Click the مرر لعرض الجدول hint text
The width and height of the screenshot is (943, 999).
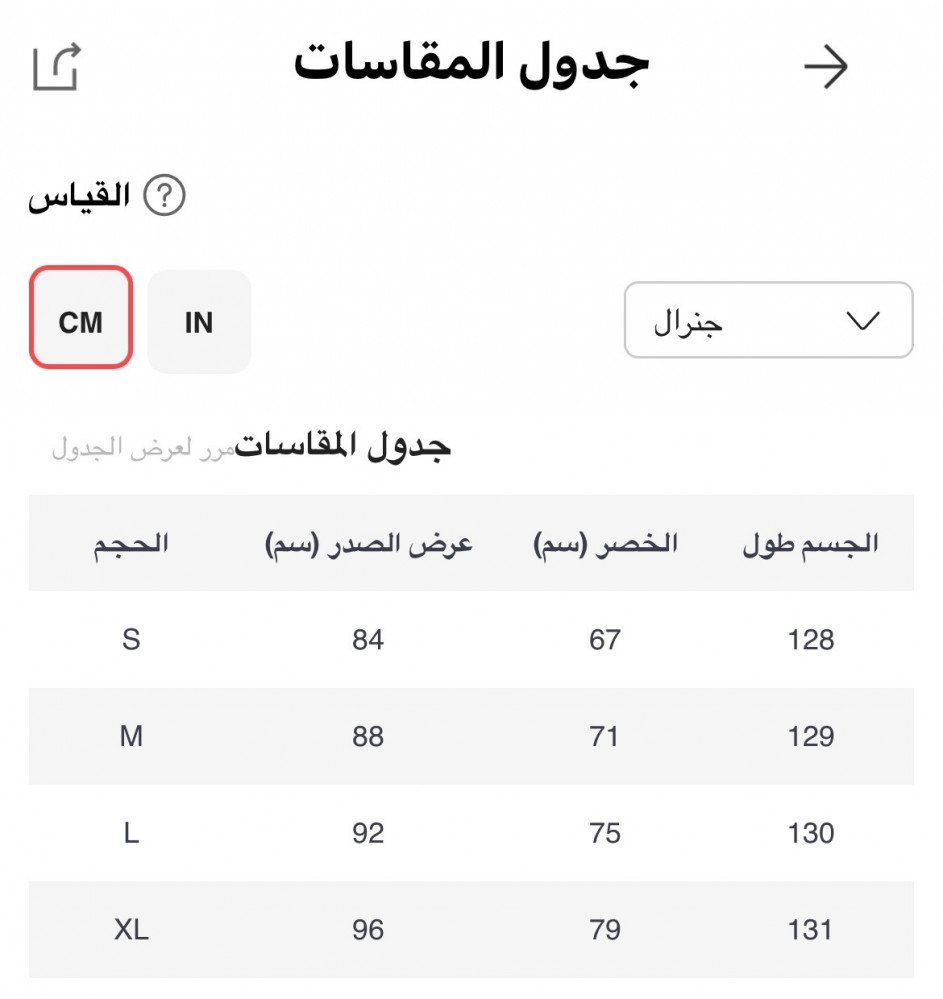tap(142, 448)
